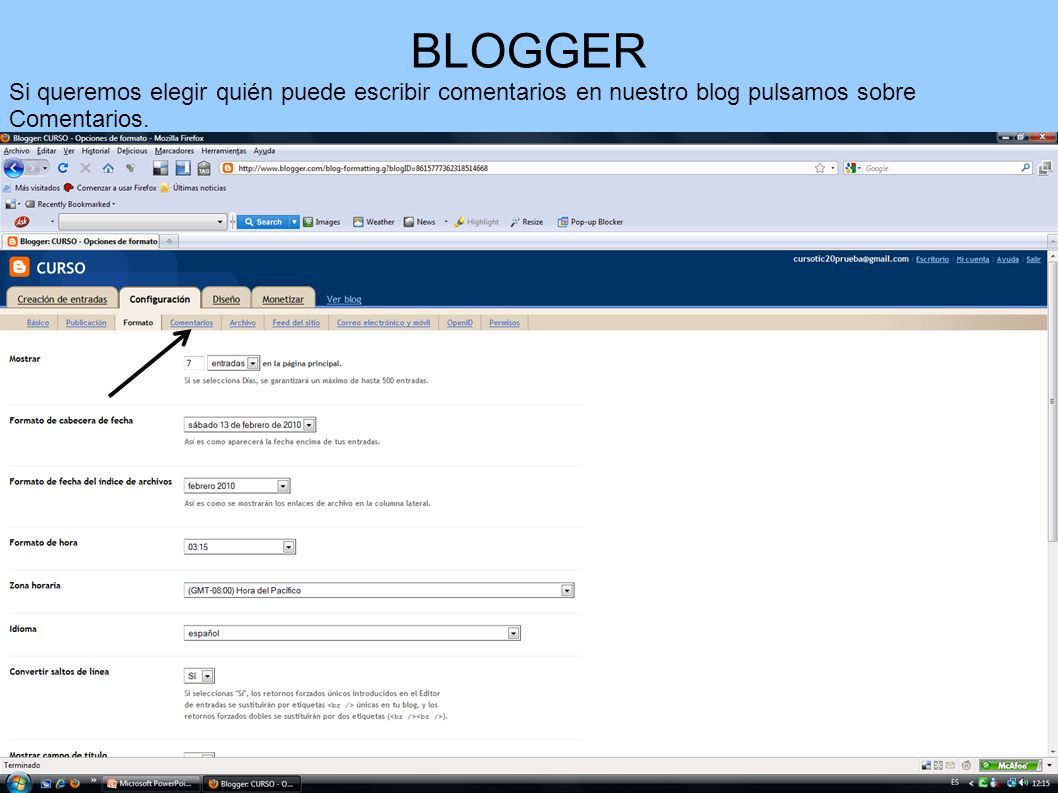This screenshot has height=793, width=1058.
Task: Click the Ask toolbar Search button
Action: [262, 221]
